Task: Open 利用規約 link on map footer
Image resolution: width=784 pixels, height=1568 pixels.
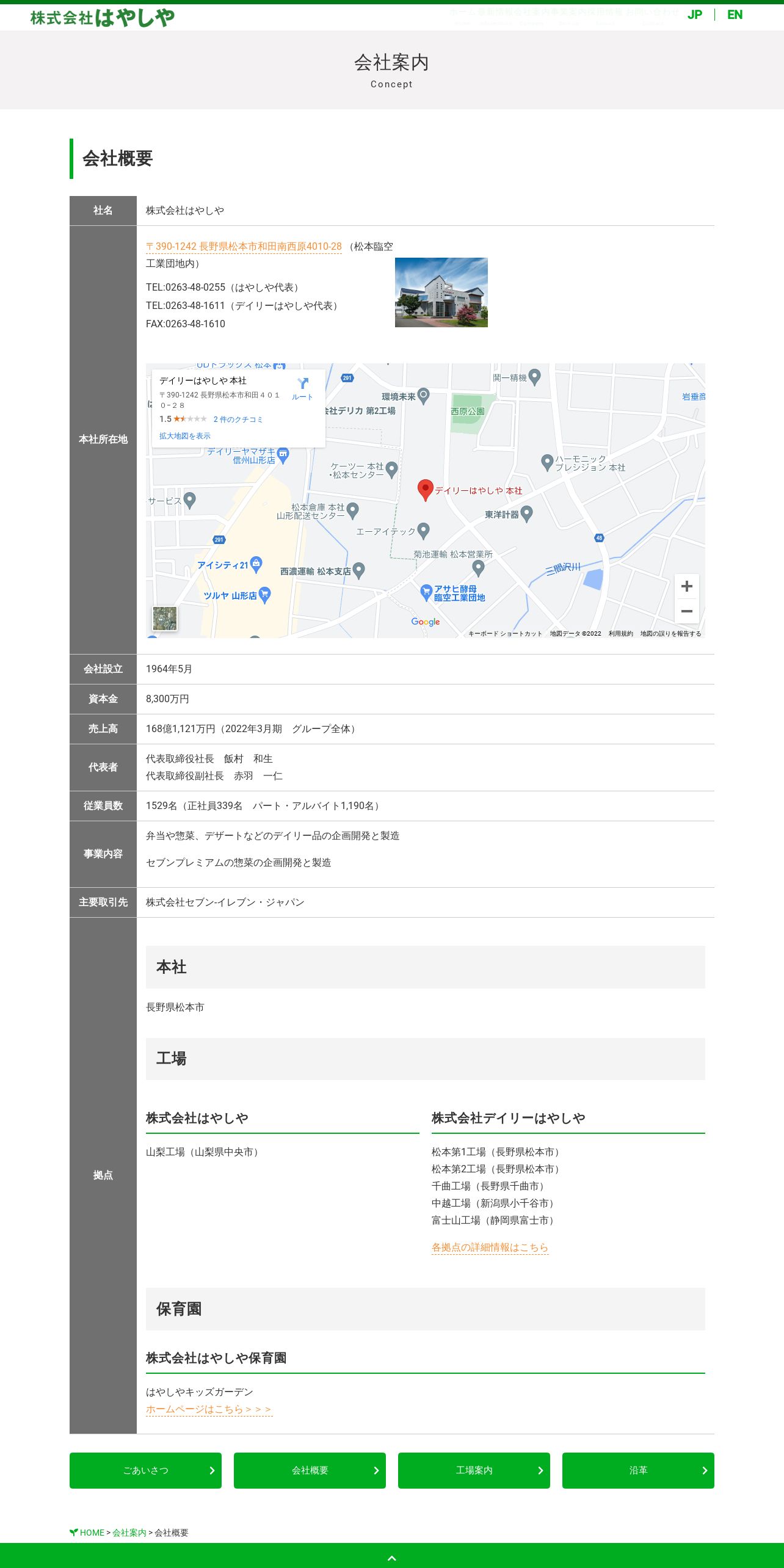Action: pos(620,634)
